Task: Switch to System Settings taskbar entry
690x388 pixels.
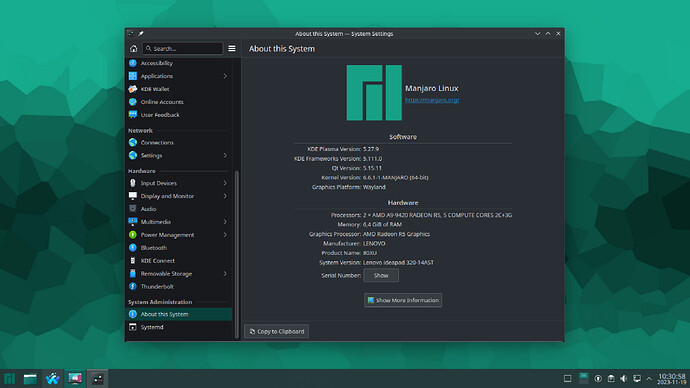Action: tap(97, 378)
